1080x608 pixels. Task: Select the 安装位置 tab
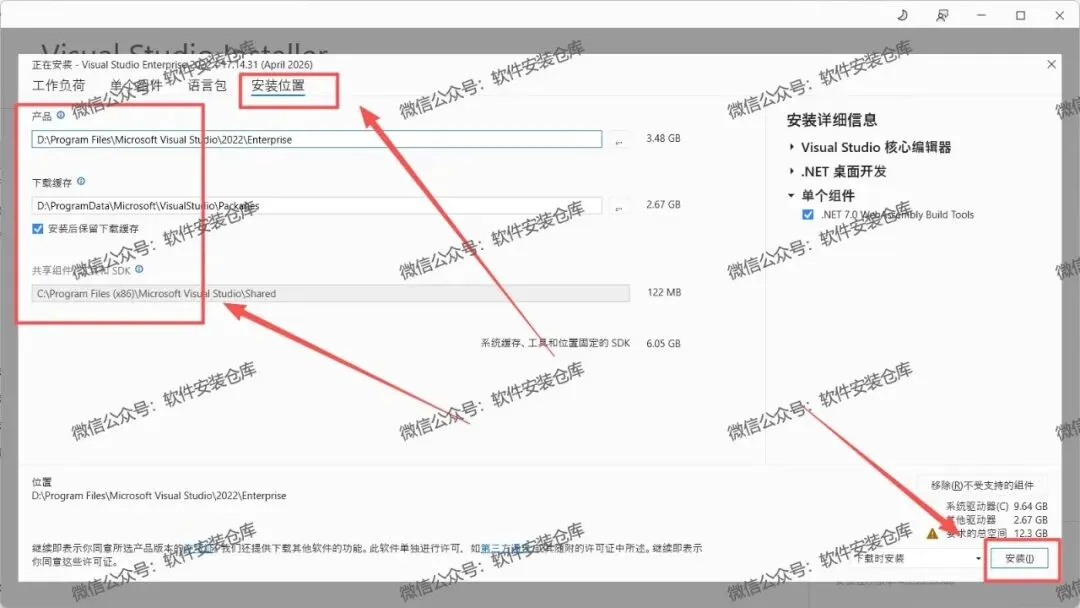pos(278,86)
